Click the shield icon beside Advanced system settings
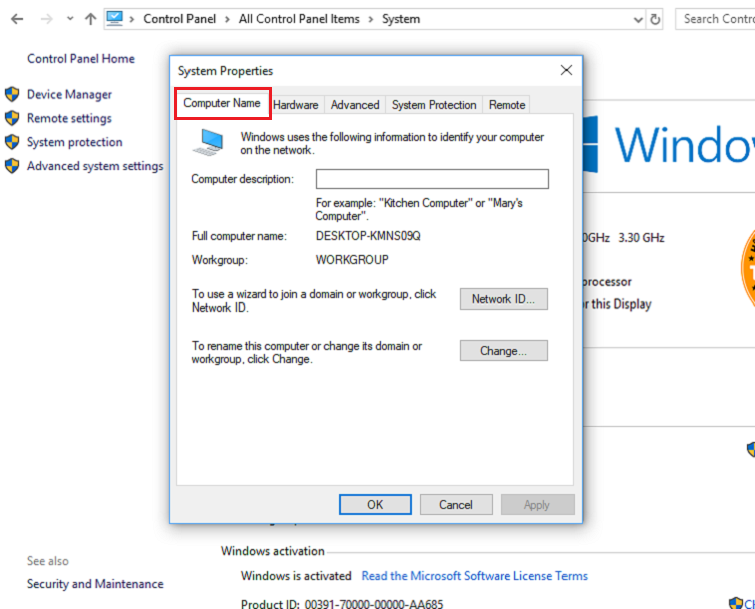755x609 pixels. (x=12, y=166)
